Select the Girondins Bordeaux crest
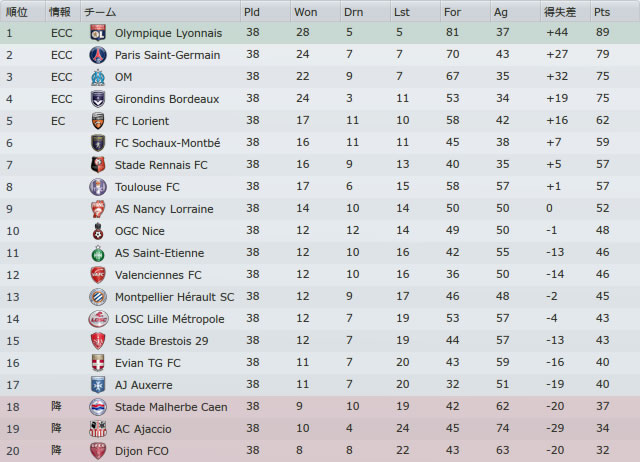The width and height of the screenshot is (640, 462). pyautogui.click(x=98, y=99)
